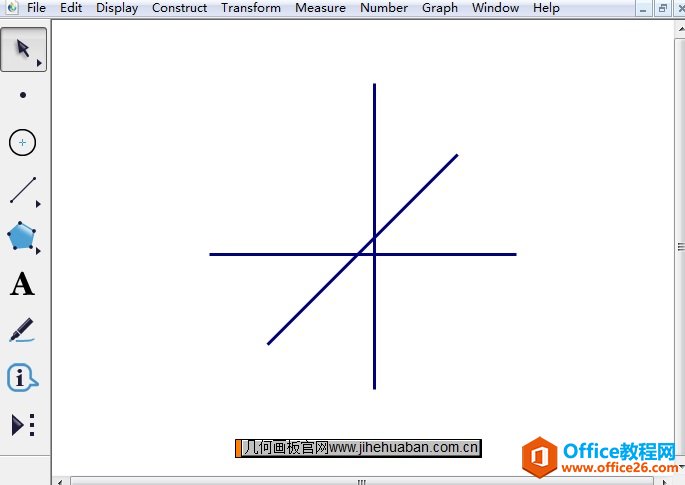This screenshot has width=685, height=485.
Task: Open the Transform menu
Action: (251, 8)
